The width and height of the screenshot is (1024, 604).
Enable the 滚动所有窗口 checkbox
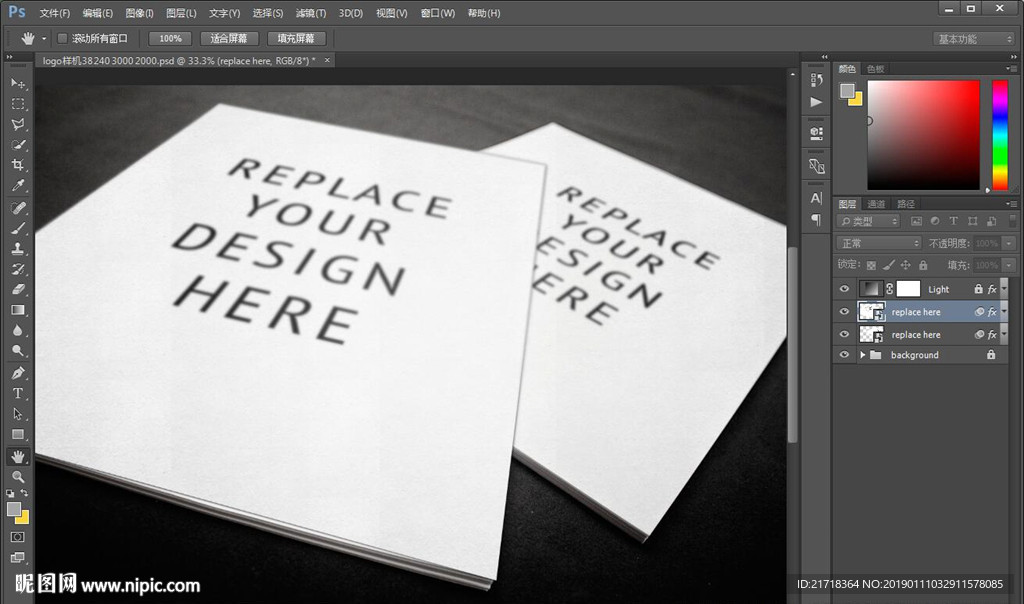[x=62, y=38]
